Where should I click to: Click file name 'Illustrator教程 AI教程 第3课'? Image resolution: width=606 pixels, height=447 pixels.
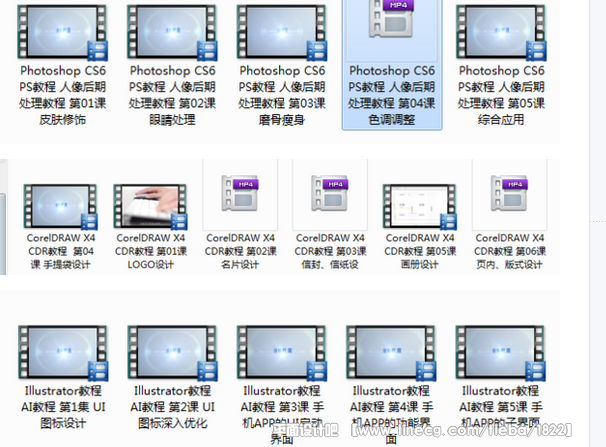pyautogui.click(x=282, y=415)
